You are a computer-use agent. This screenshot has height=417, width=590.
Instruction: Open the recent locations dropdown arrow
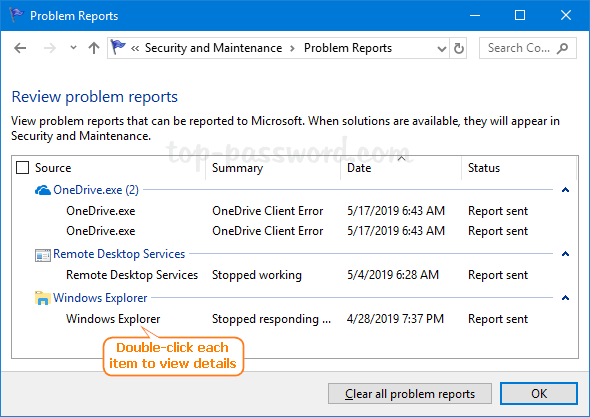(73, 48)
